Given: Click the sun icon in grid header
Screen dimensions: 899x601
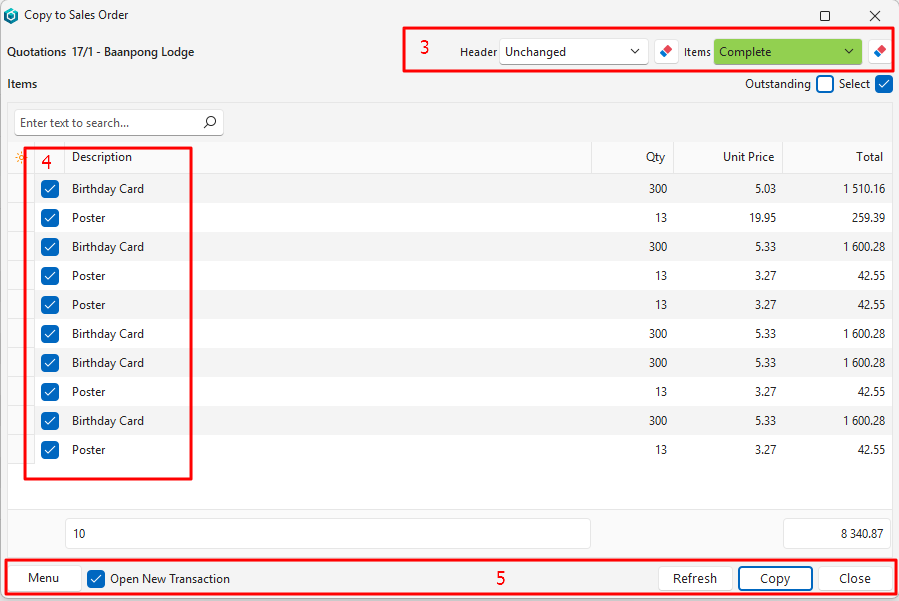Looking at the screenshot, I should tap(20, 157).
